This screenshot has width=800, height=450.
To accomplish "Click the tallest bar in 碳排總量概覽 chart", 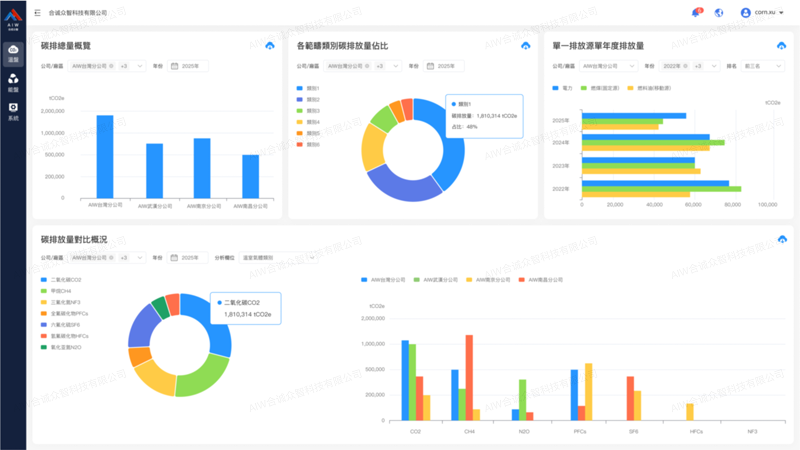I will [x=105, y=157].
